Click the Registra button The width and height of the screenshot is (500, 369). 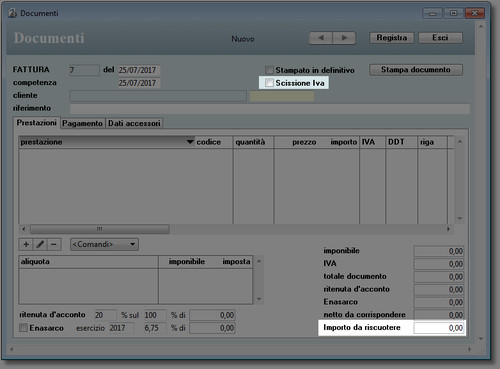click(392, 38)
